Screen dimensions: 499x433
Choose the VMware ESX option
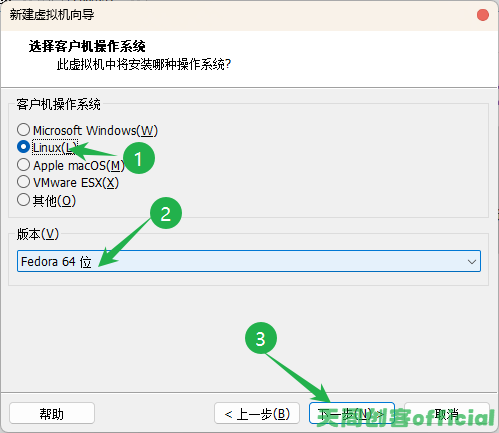[23, 182]
